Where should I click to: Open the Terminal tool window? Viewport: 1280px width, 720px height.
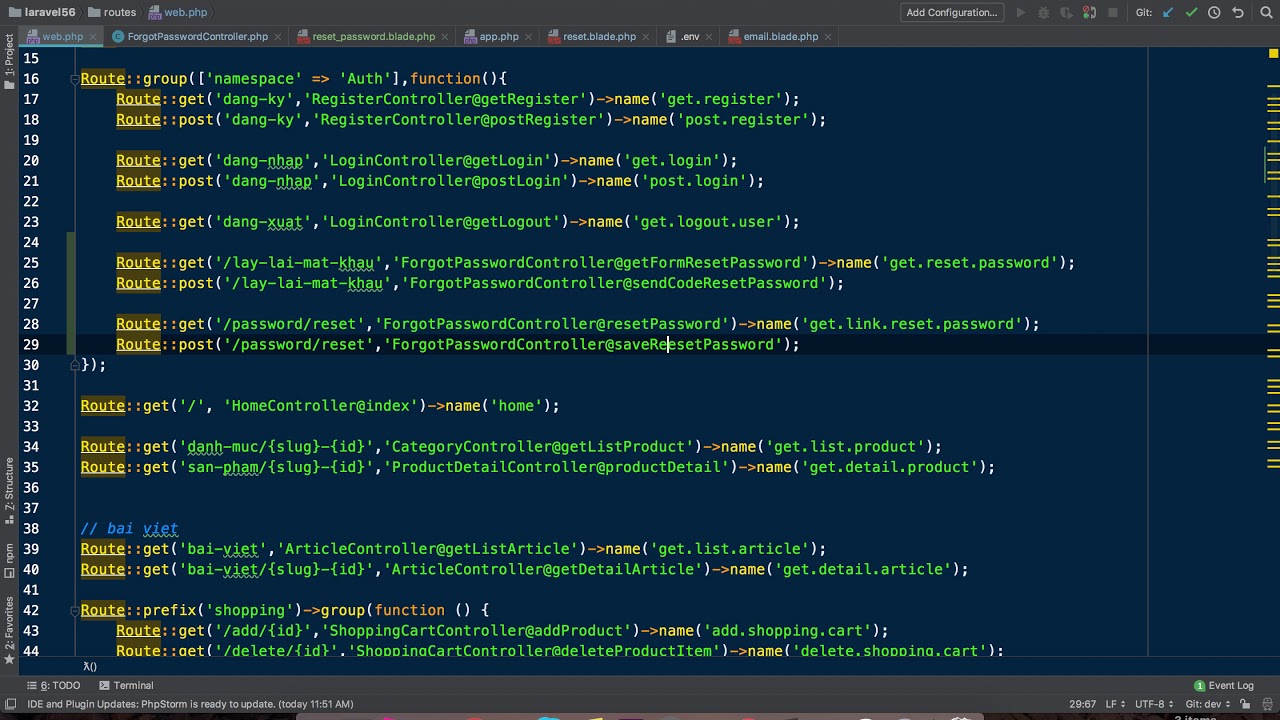pyautogui.click(x=126, y=686)
